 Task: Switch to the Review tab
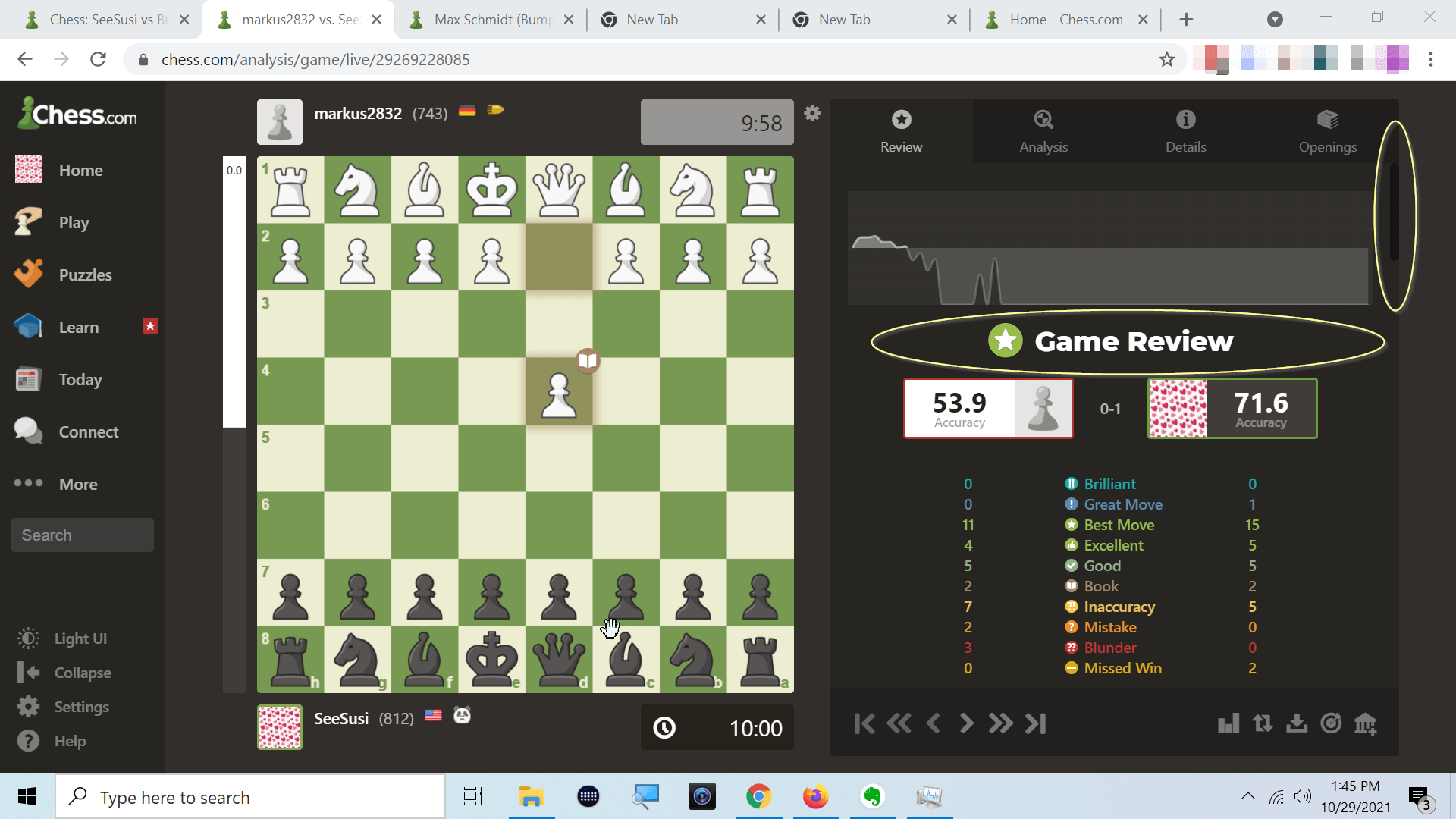pos(901,131)
